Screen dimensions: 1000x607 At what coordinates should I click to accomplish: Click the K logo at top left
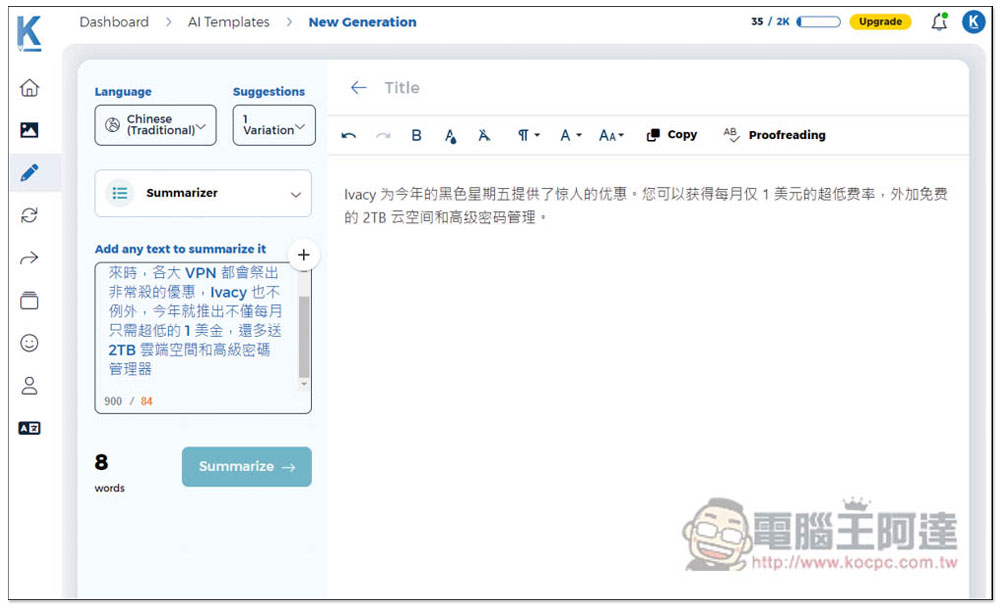tap(29, 33)
